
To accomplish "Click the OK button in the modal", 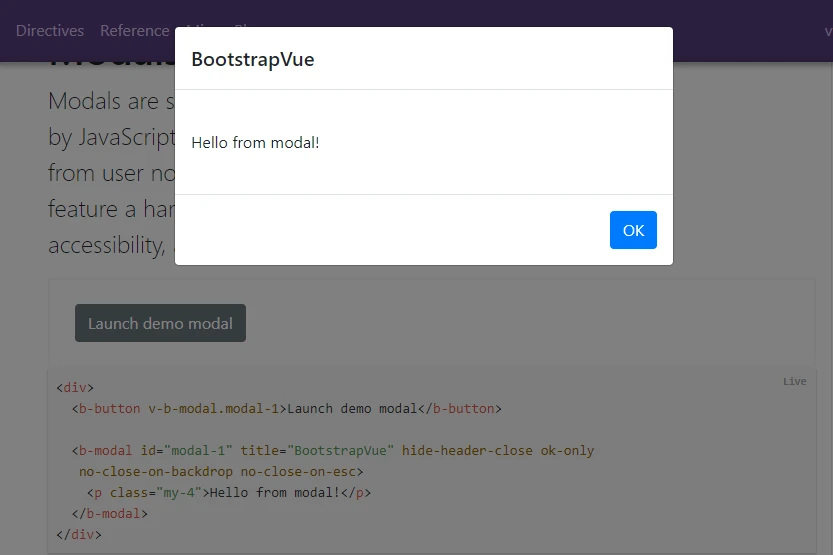I will point(633,230).
